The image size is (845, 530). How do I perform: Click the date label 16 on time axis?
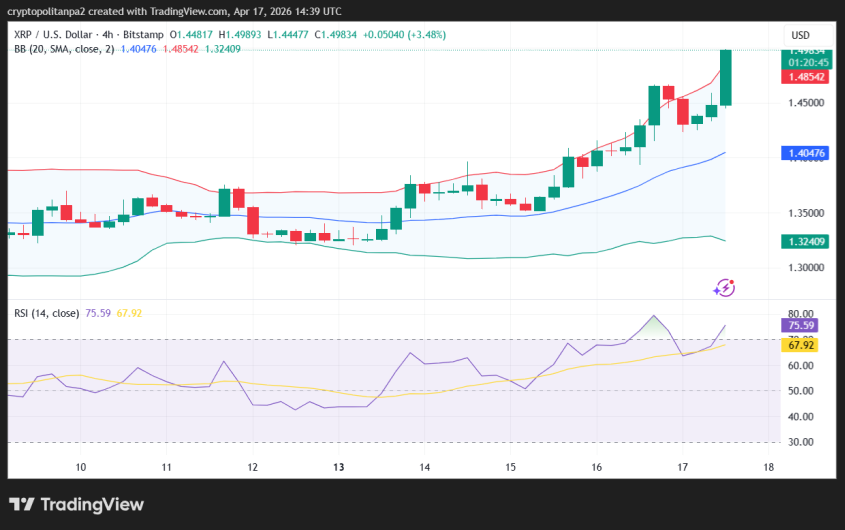596,467
